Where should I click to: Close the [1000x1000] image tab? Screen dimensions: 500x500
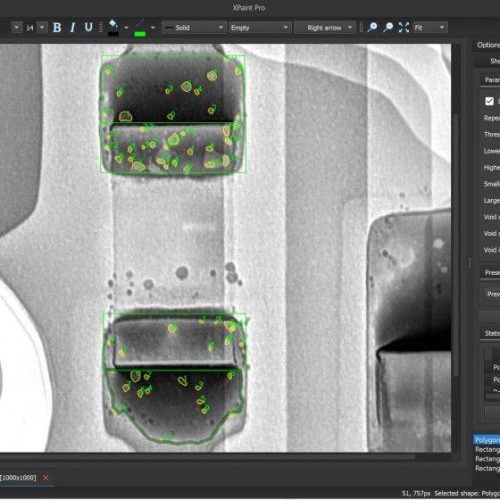point(46,478)
